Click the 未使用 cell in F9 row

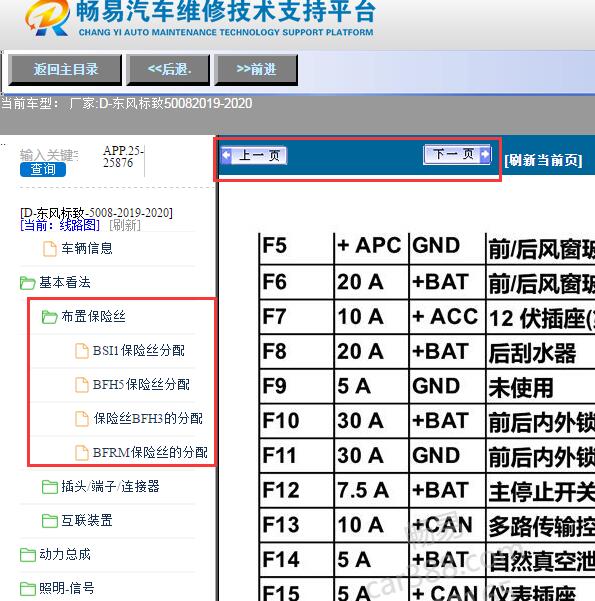coord(541,386)
